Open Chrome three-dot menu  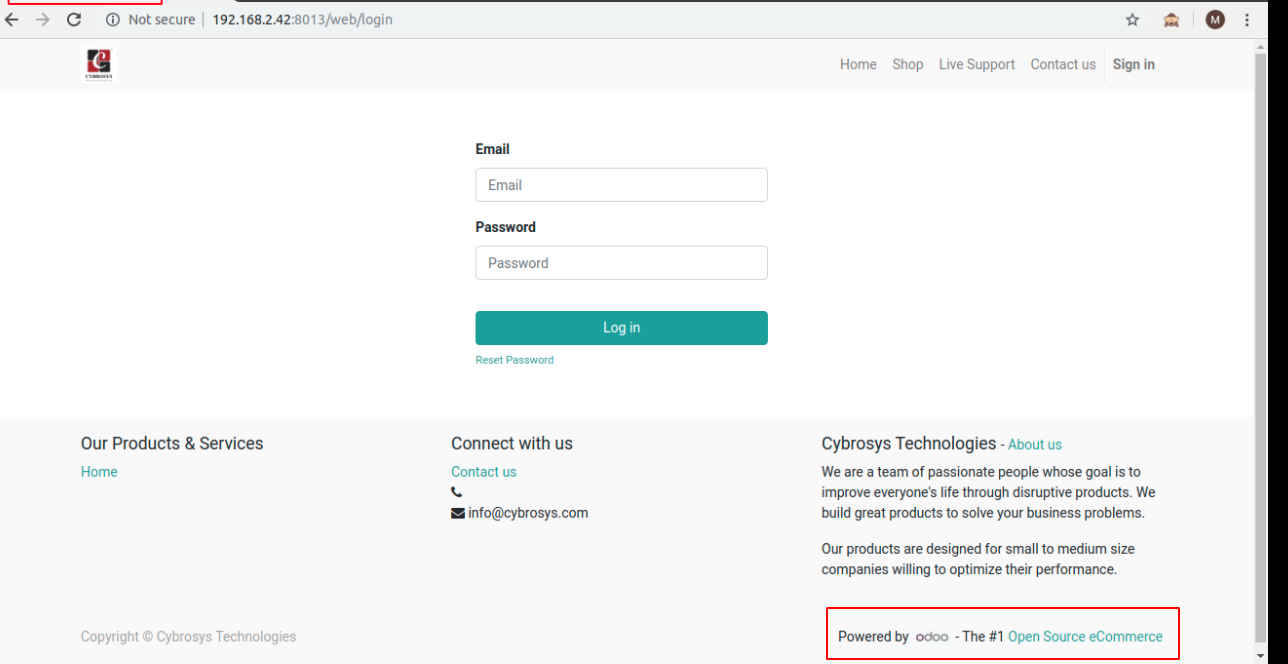[x=1247, y=20]
